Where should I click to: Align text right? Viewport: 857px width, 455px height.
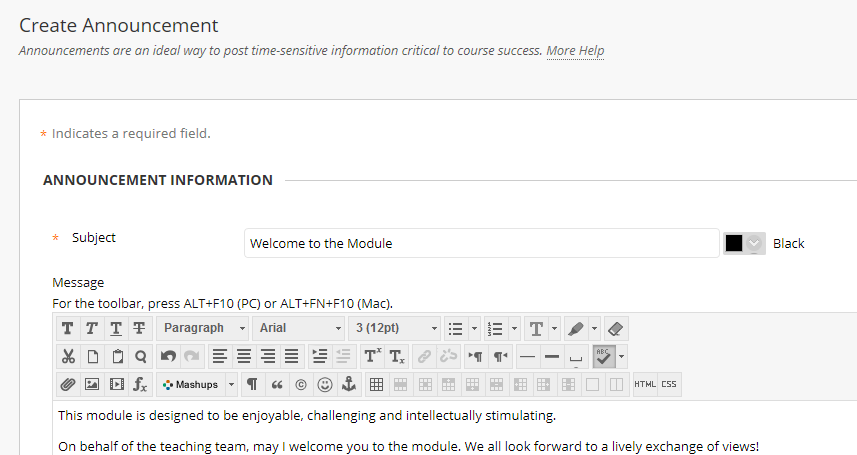click(268, 357)
